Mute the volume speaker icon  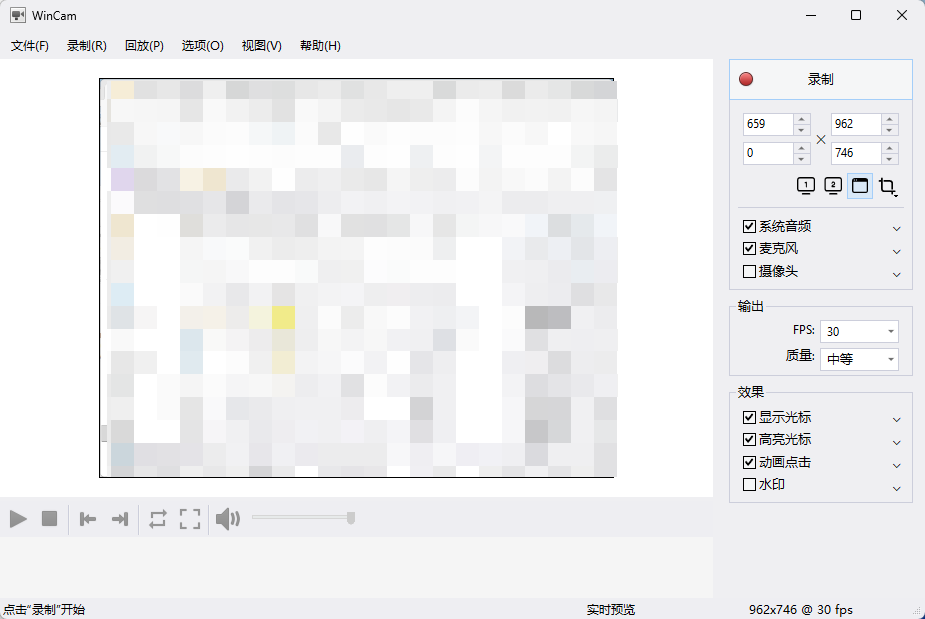tap(228, 519)
